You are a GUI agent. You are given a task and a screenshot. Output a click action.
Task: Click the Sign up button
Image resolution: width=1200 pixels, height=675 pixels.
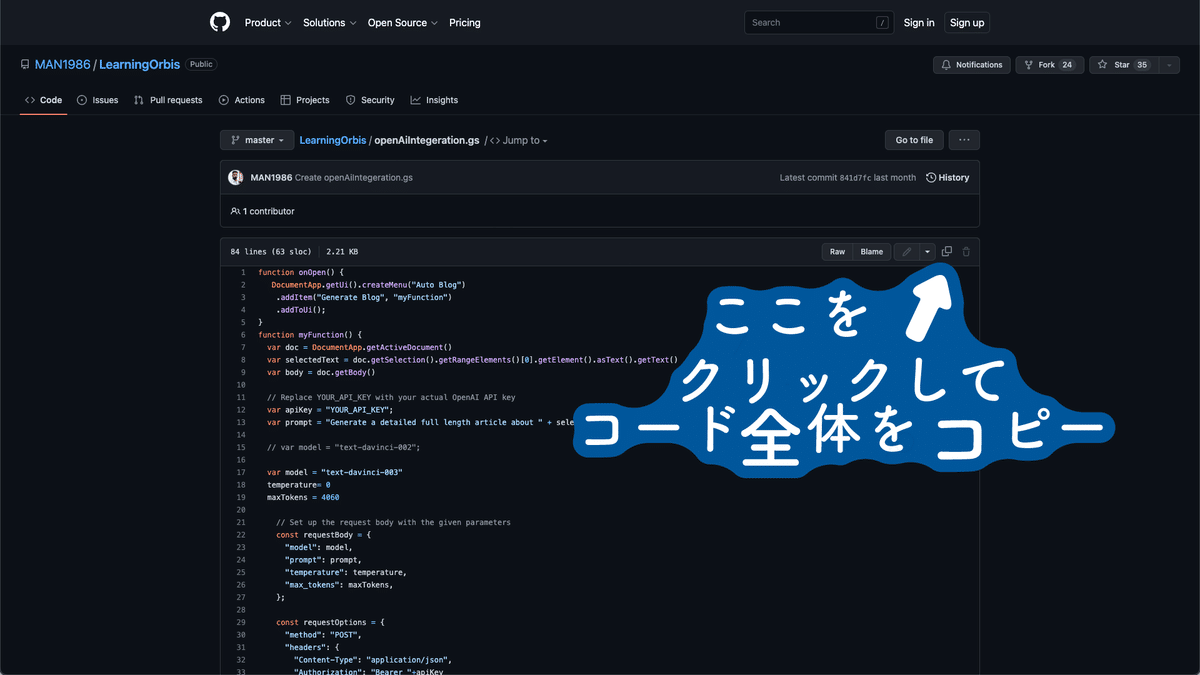[x=967, y=22]
